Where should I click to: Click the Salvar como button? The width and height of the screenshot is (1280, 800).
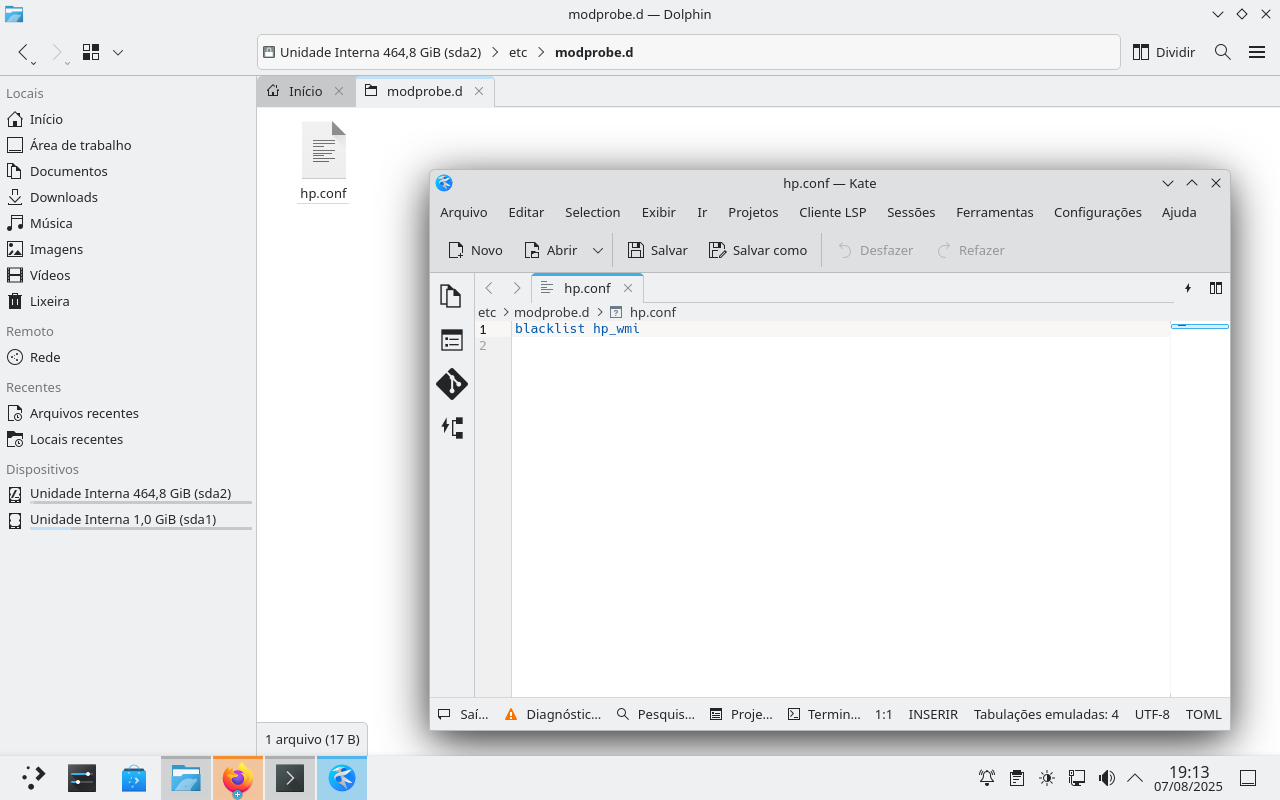tap(758, 250)
